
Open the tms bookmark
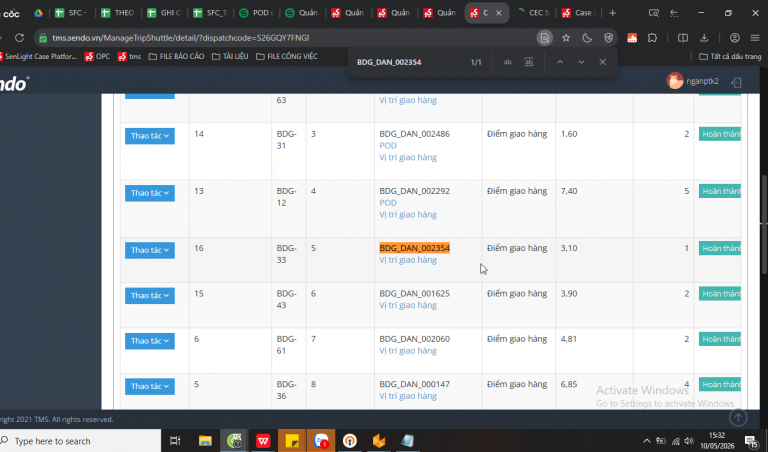129,56
